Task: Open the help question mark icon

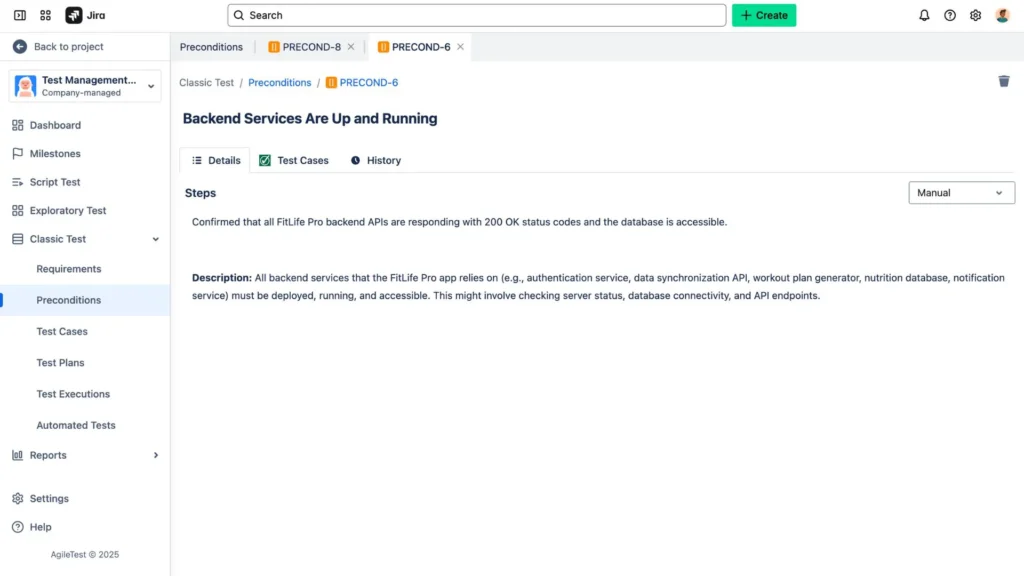Action: coord(950,15)
